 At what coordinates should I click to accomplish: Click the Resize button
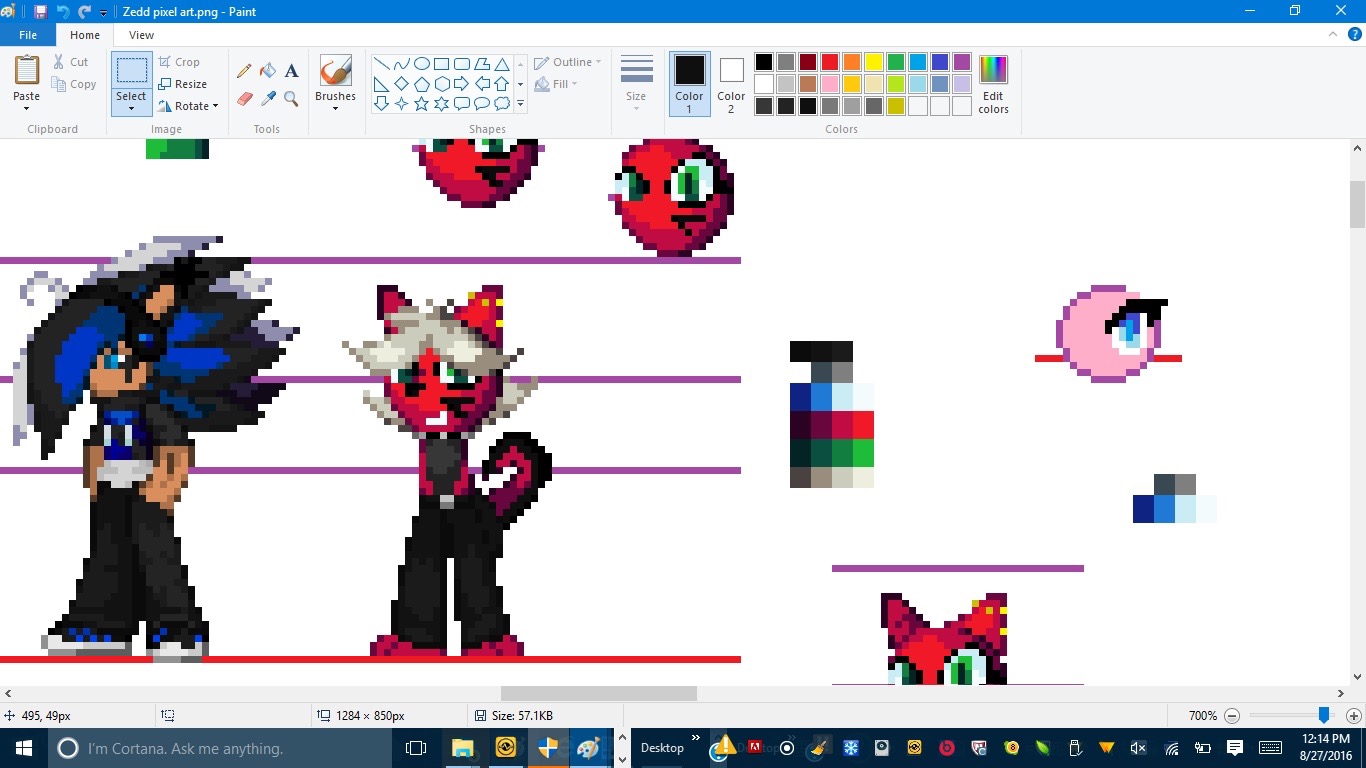coord(183,84)
